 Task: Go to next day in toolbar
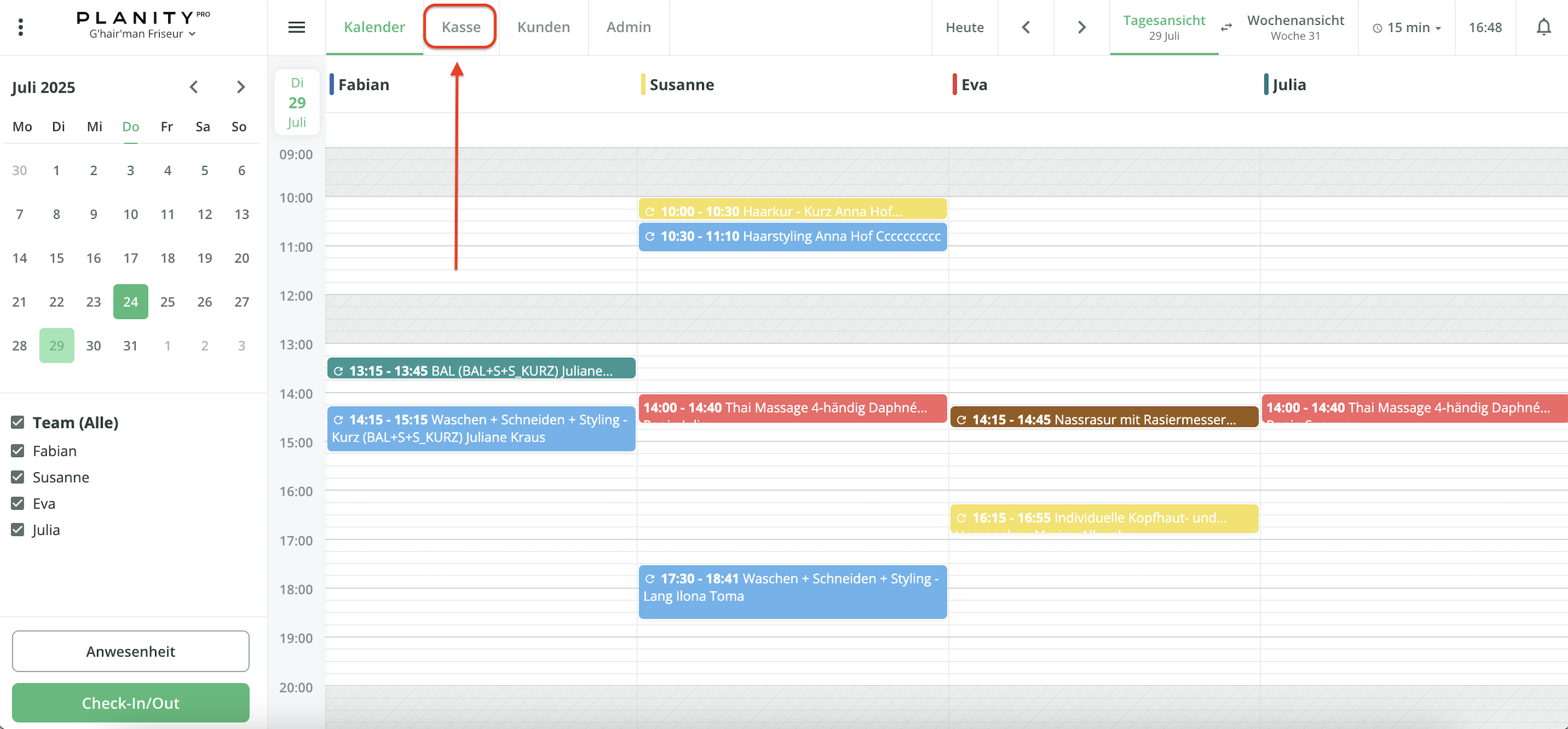[x=1081, y=27]
